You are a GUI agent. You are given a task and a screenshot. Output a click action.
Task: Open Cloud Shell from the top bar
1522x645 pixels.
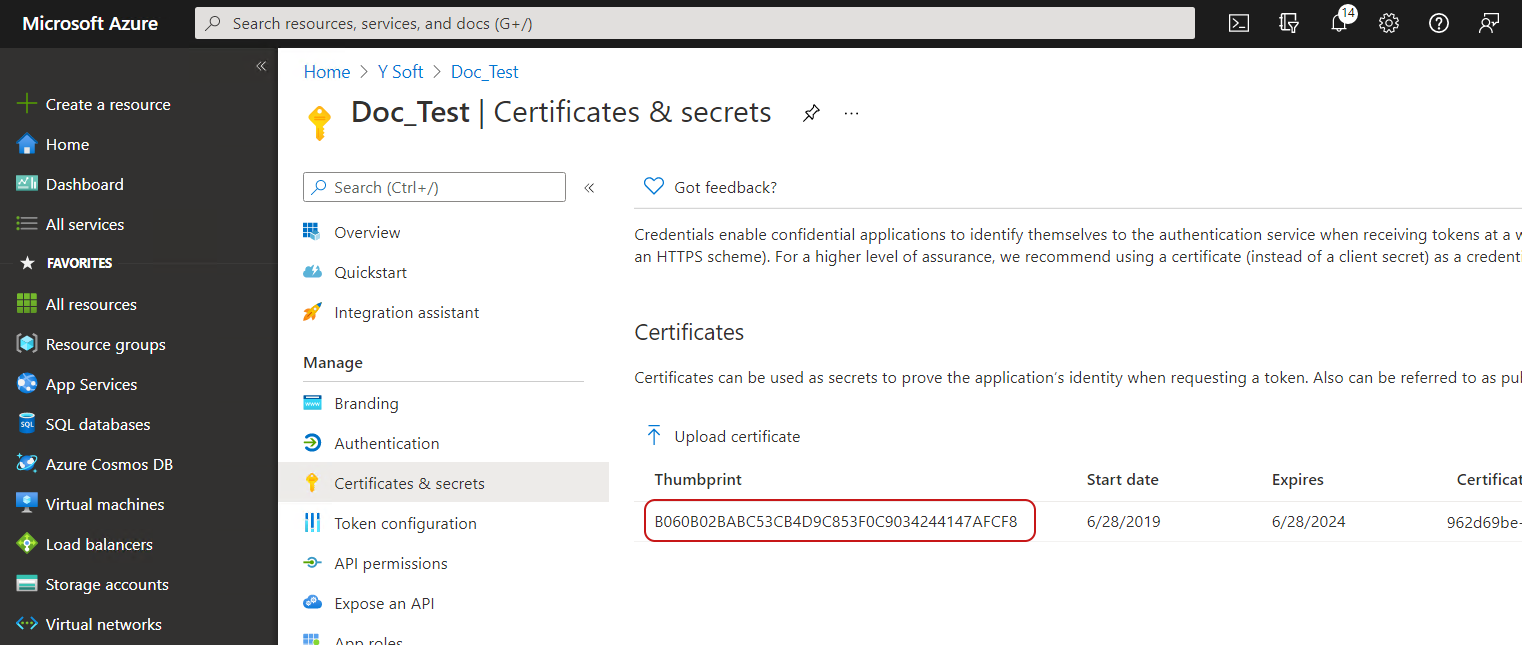pos(1239,23)
